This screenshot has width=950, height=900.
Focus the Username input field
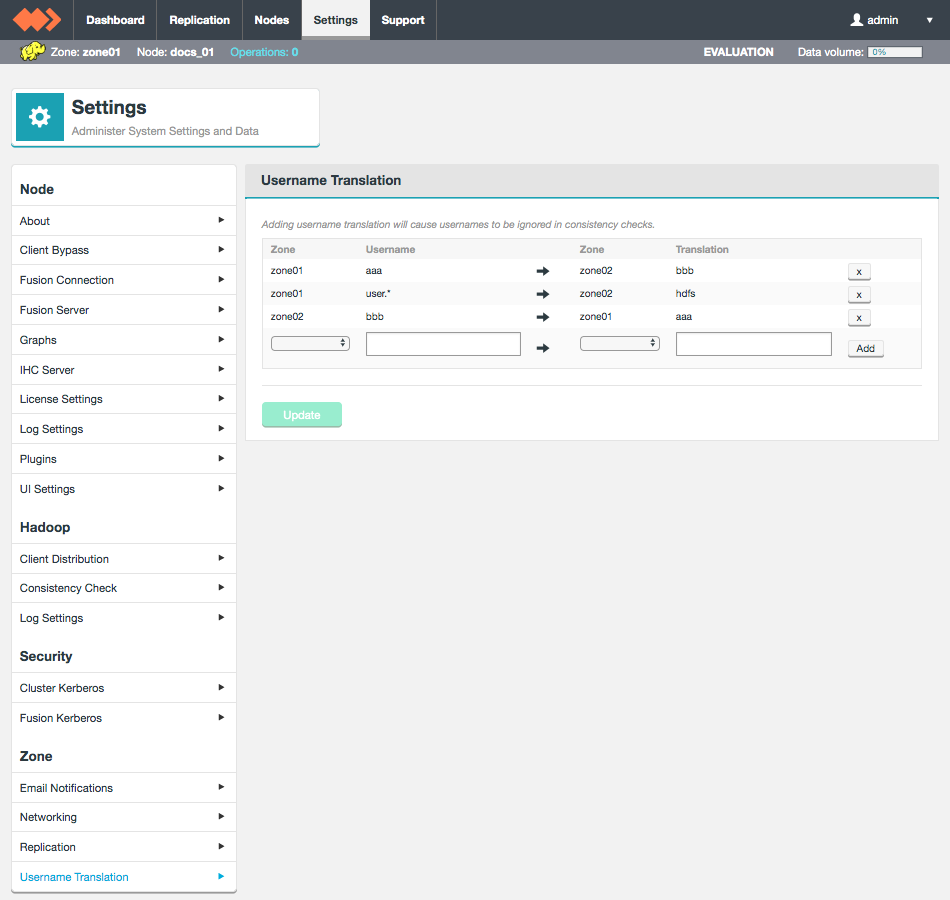click(x=443, y=344)
